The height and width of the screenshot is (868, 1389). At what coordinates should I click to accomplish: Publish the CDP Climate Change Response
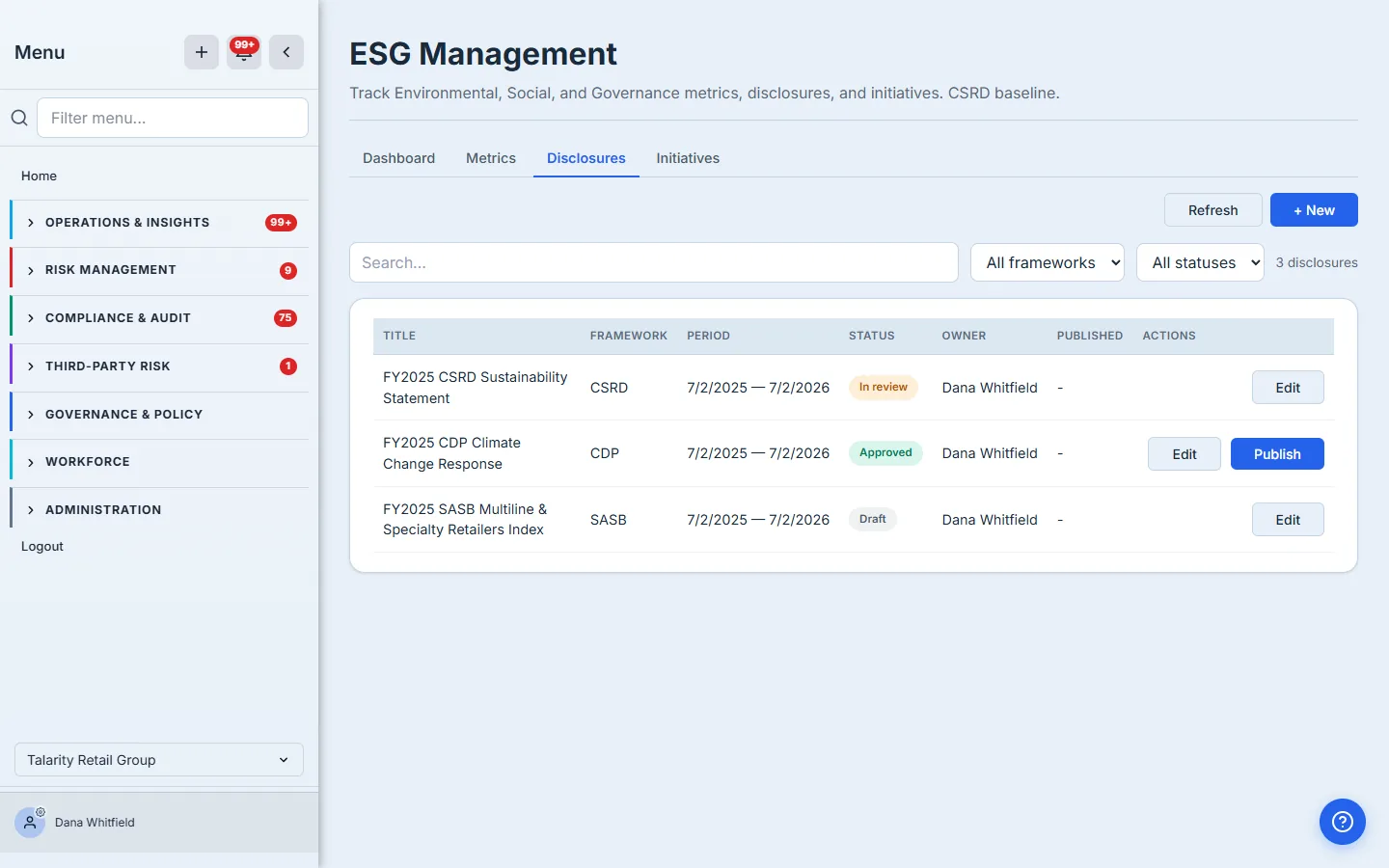pyautogui.click(x=1277, y=454)
